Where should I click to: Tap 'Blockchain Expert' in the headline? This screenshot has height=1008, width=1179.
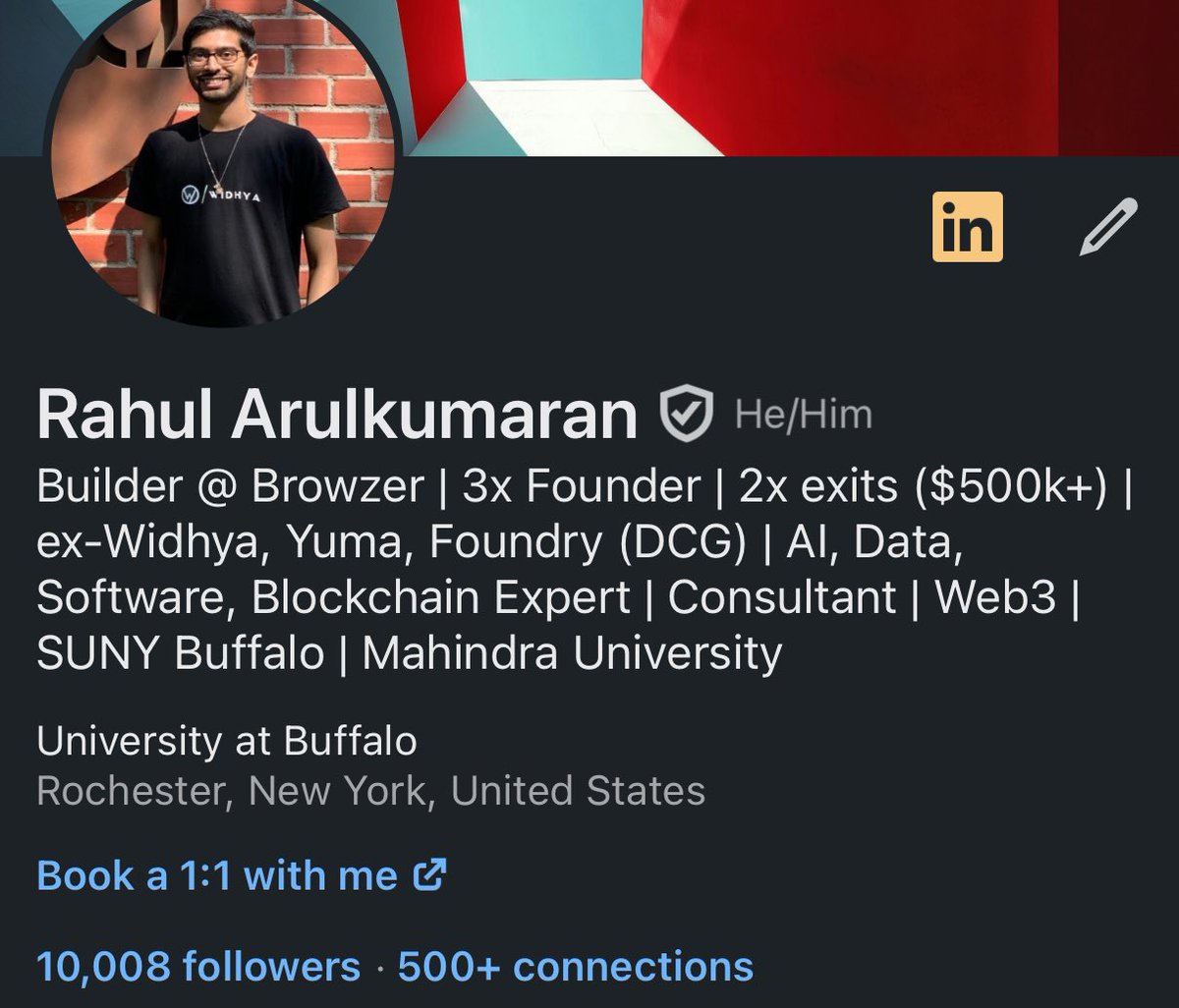(x=441, y=597)
